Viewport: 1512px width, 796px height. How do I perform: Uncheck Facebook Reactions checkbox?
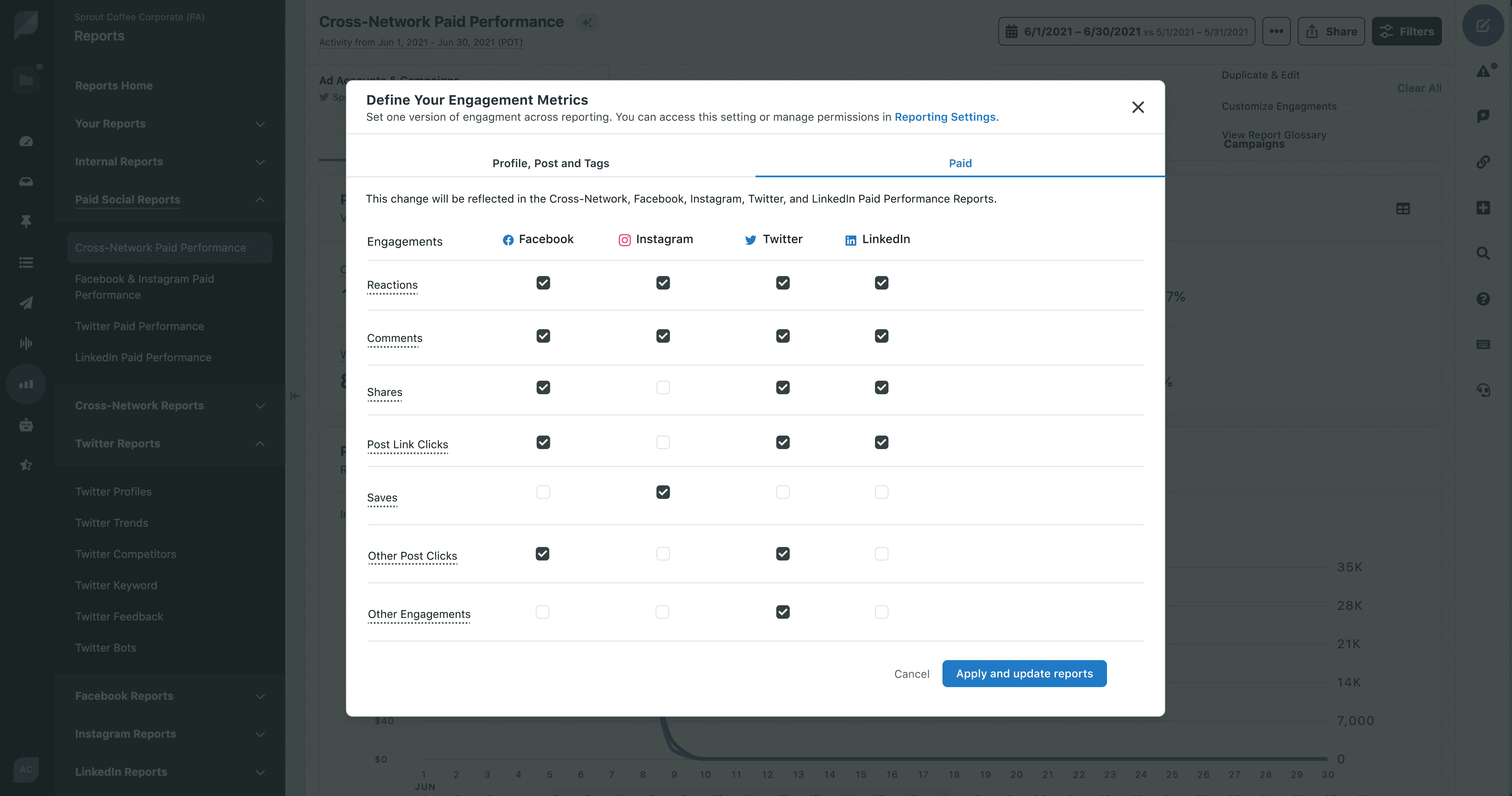pos(543,283)
